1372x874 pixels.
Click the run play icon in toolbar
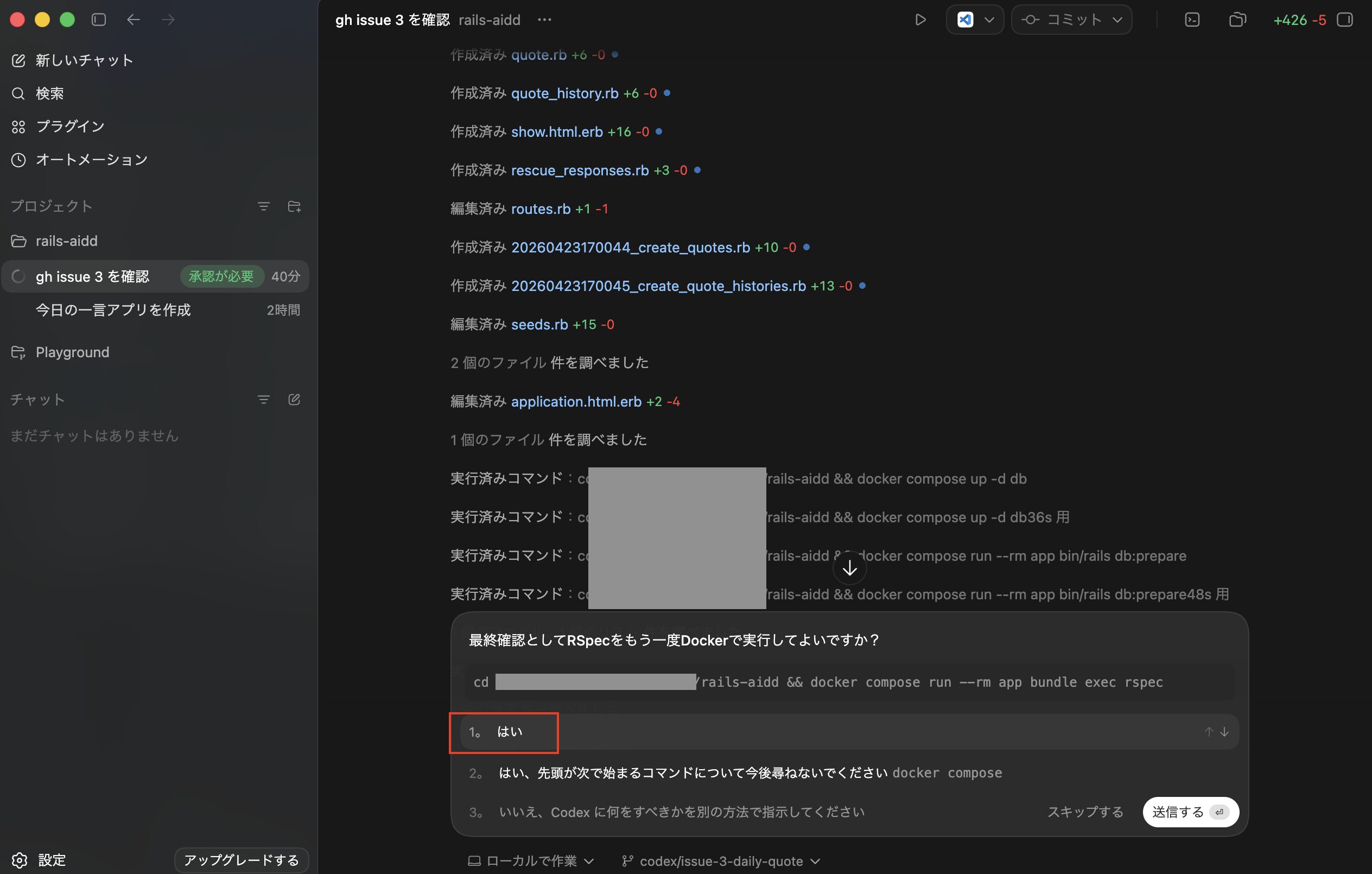coord(919,20)
